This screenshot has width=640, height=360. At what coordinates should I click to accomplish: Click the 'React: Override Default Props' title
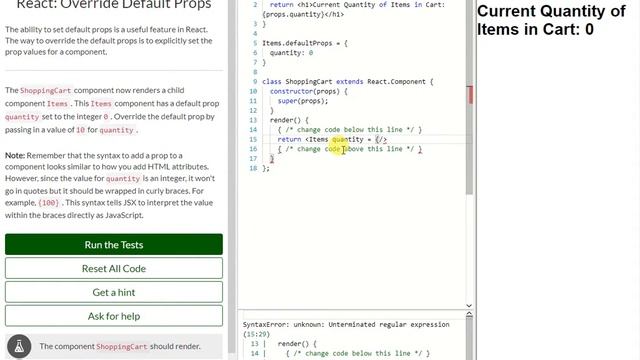coord(114,5)
